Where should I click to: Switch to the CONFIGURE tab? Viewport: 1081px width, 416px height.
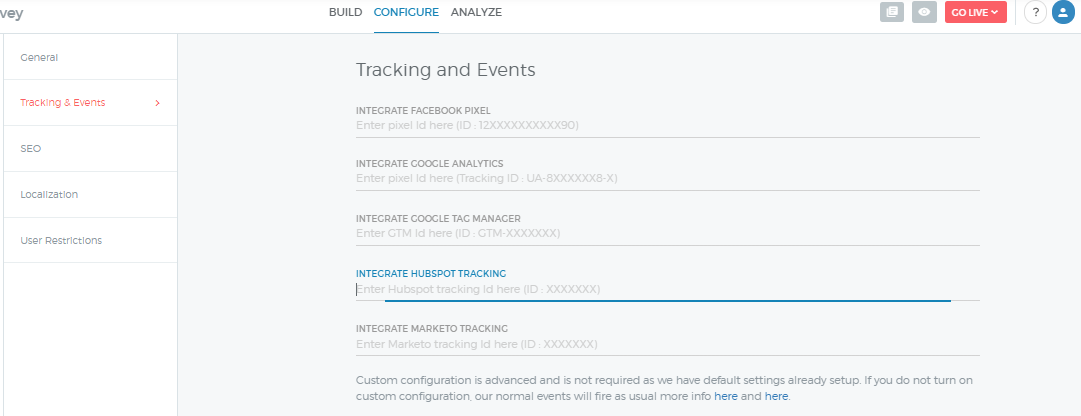406,12
